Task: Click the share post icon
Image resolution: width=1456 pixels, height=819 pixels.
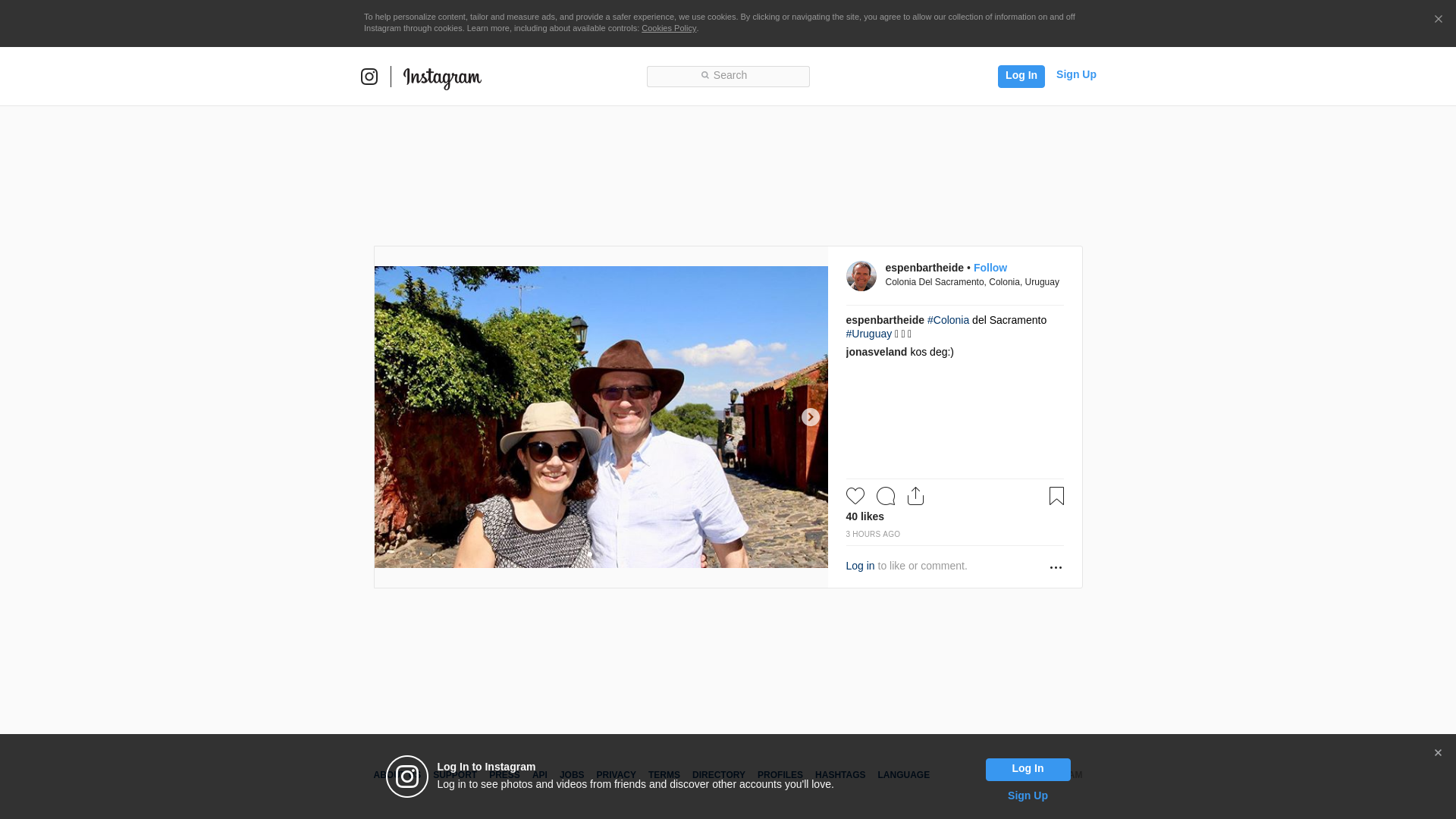Action: tap(915, 496)
